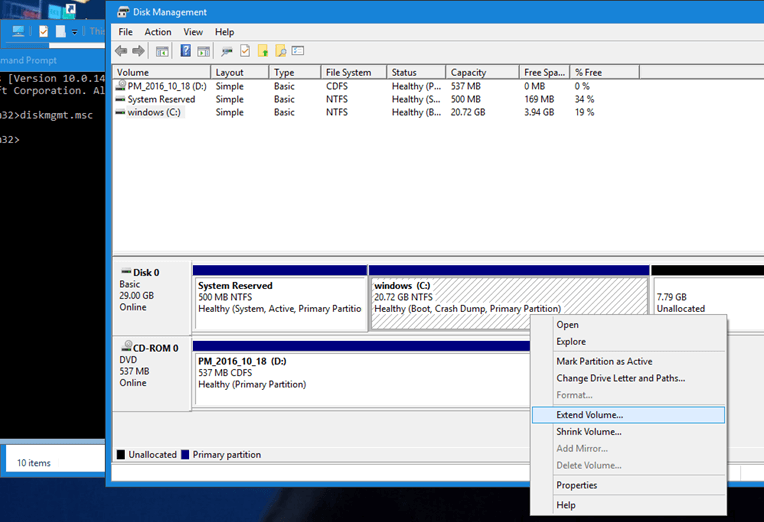The width and height of the screenshot is (764, 522).
Task: Click the checkmark document toolbar icon
Action: pyautogui.click(x=245, y=51)
